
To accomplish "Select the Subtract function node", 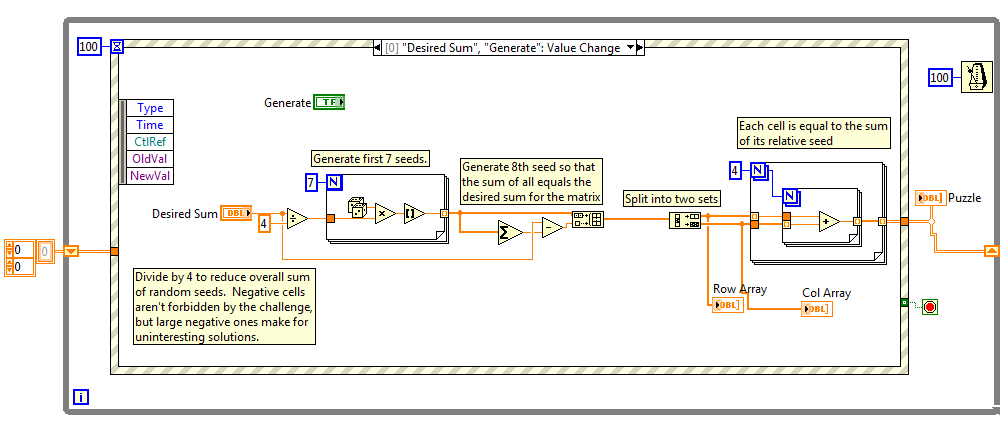I will pos(552,227).
